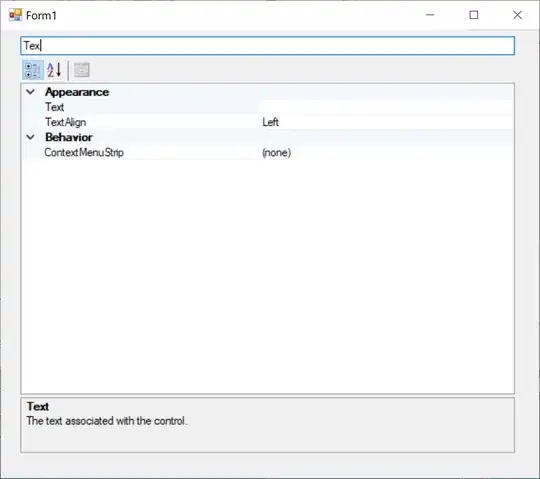This screenshot has height=479, width=540.
Task: Click the Form1 title text
Action: pos(41,15)
